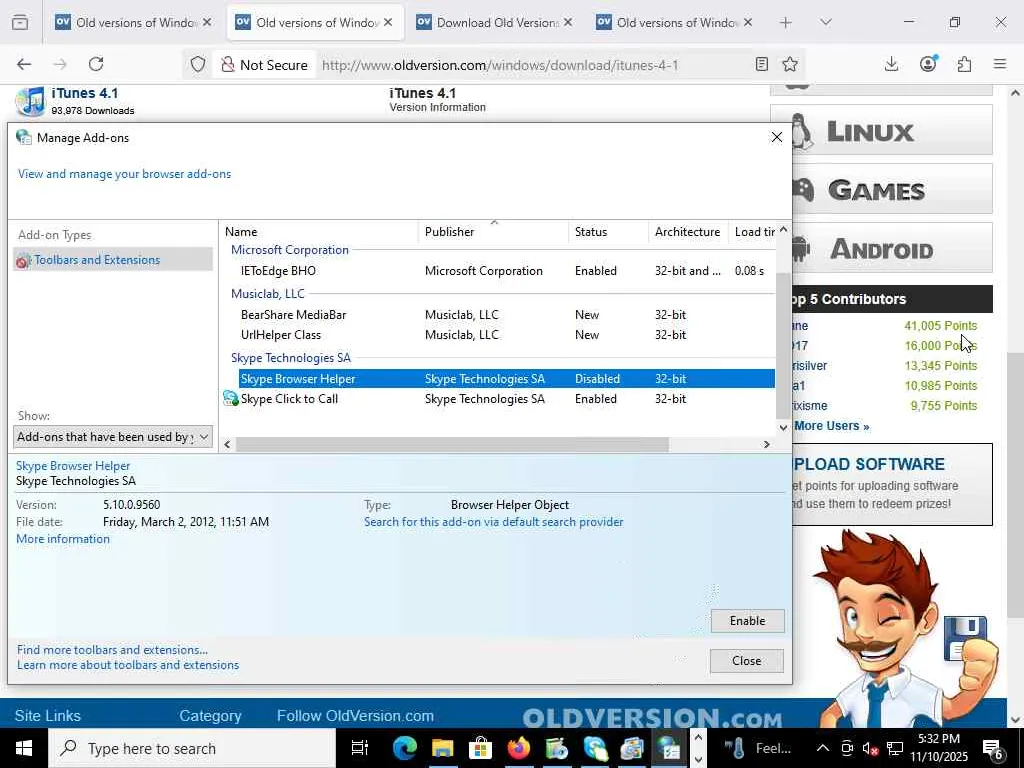Sort add-ons by Publisher column
This screenshot has height=768, width=1024.
click(494, 232)
